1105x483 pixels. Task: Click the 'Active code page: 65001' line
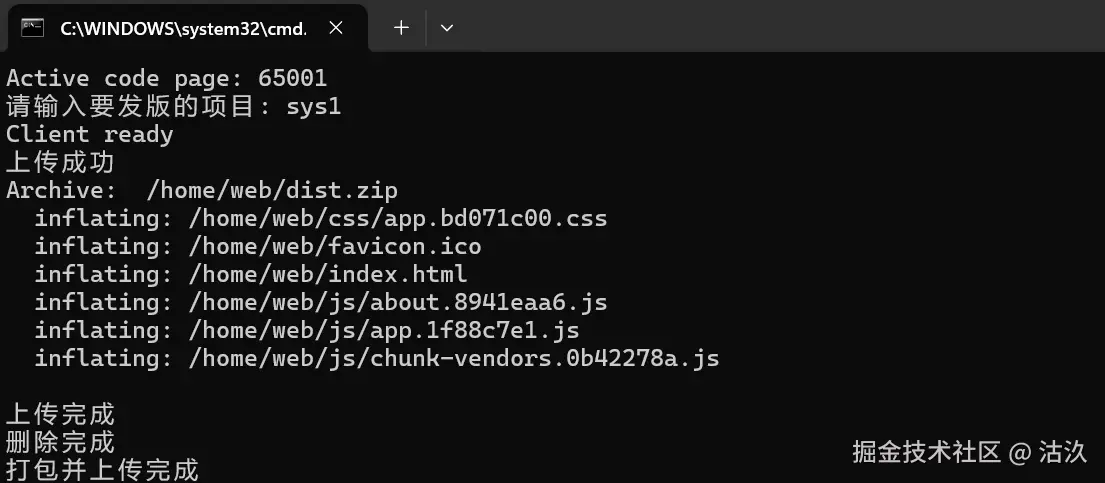(166, 78)
